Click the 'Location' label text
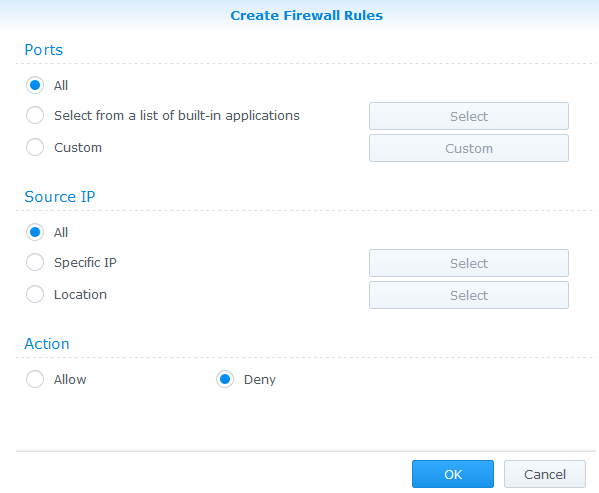The width and height of the screenshot is (599, 493). coord(80,294)
